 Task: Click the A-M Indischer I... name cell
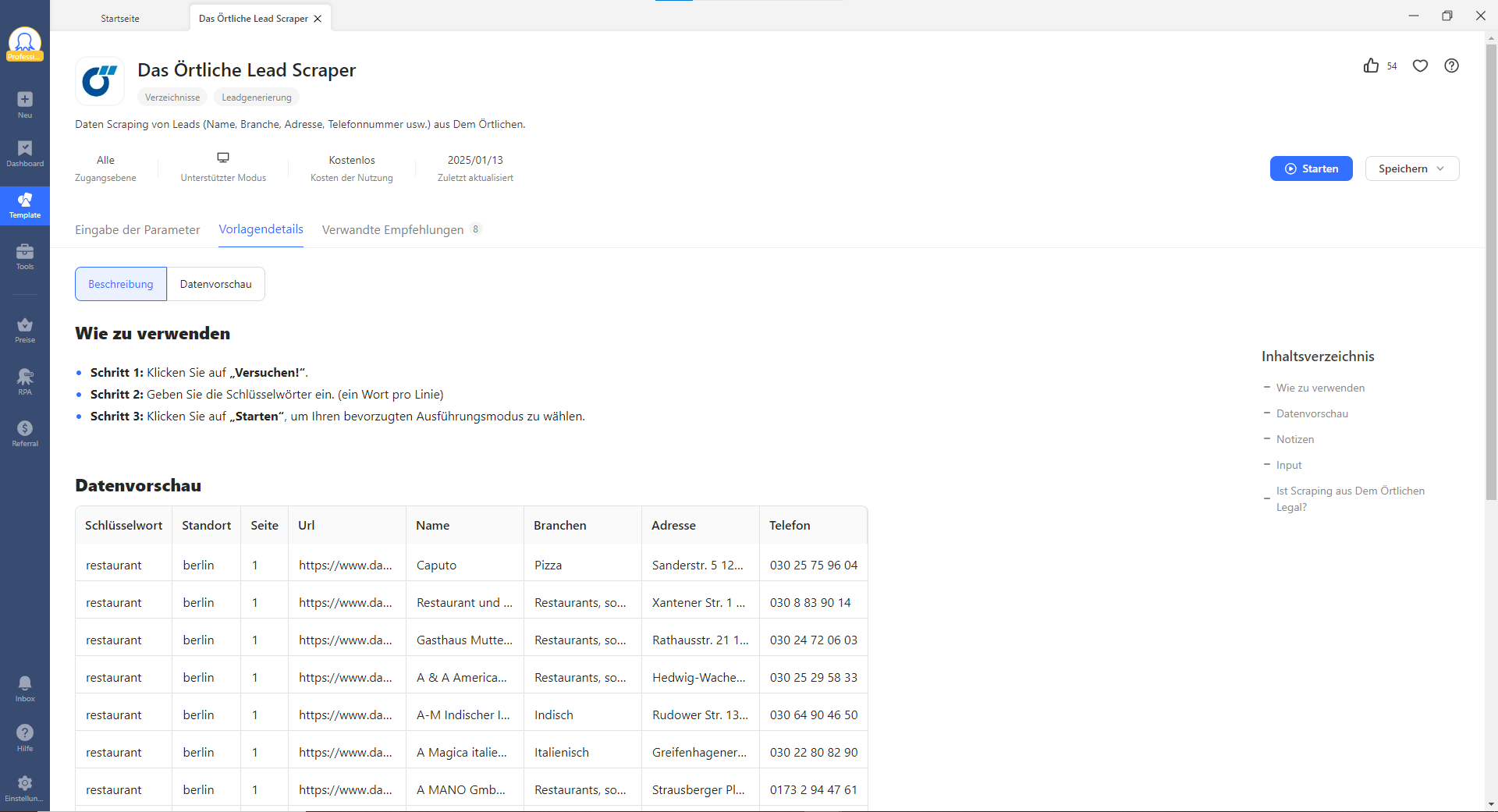click(x=463, y=715)
